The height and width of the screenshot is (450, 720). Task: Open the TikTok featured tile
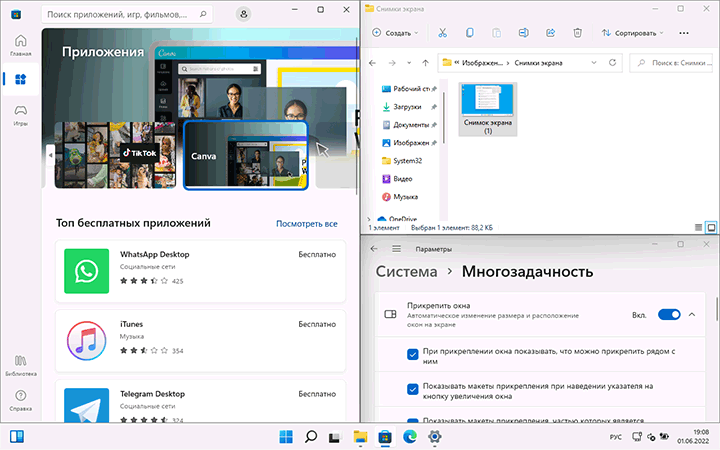point(115,155)
